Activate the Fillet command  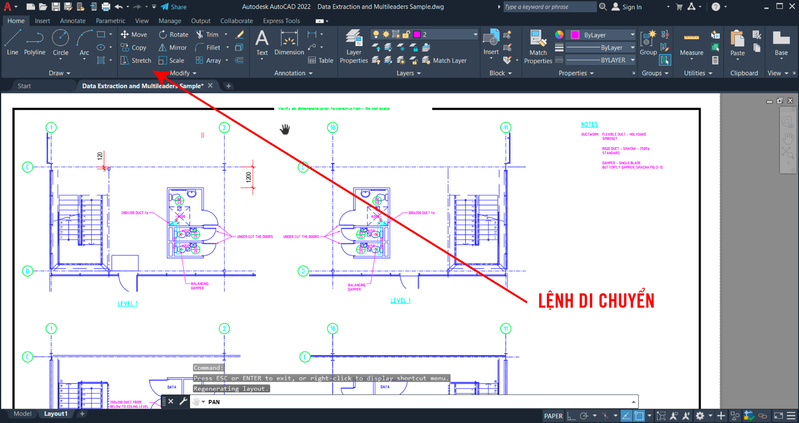208,47
